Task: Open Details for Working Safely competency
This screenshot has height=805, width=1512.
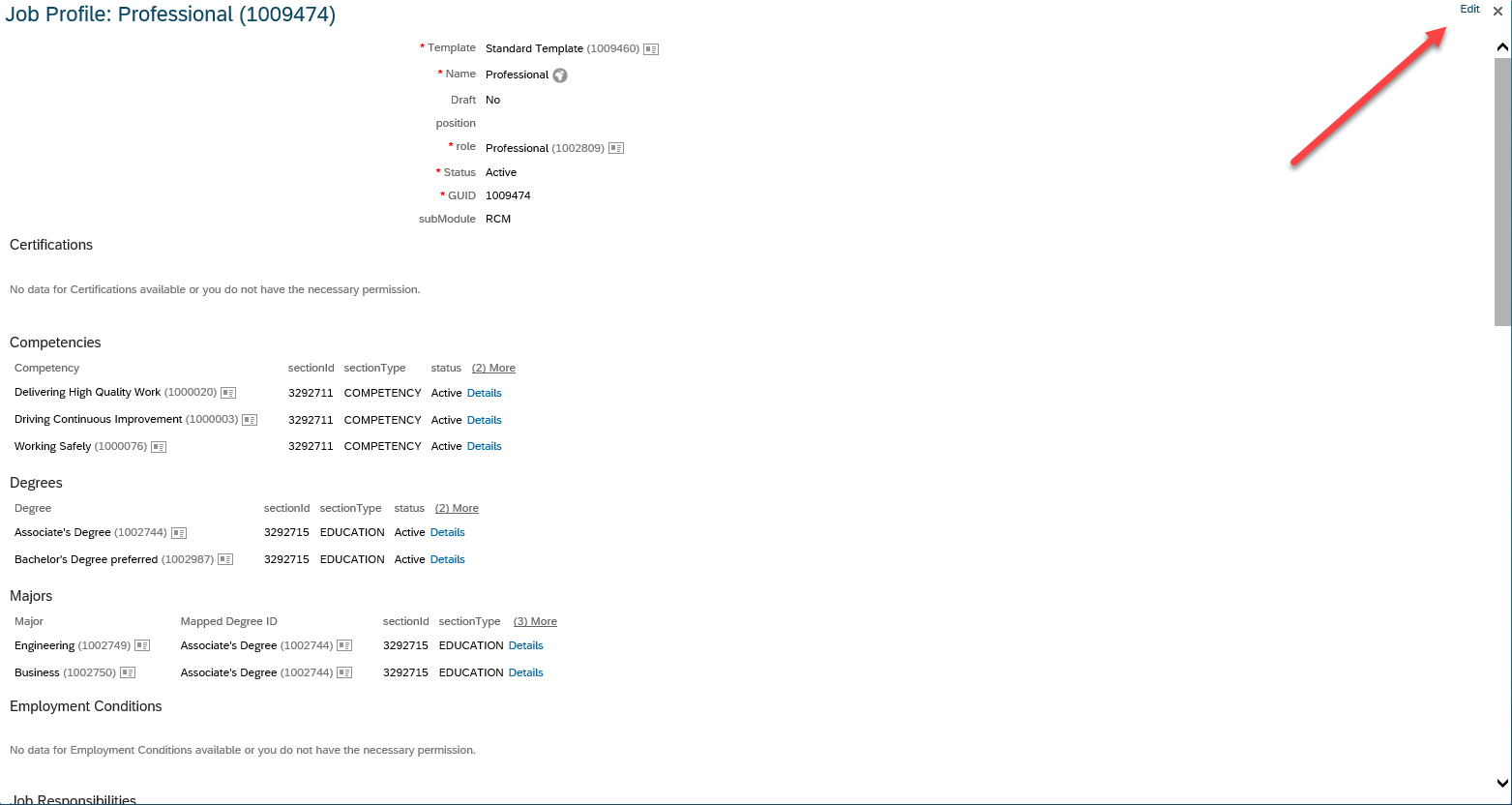Action: coord(485,446)
